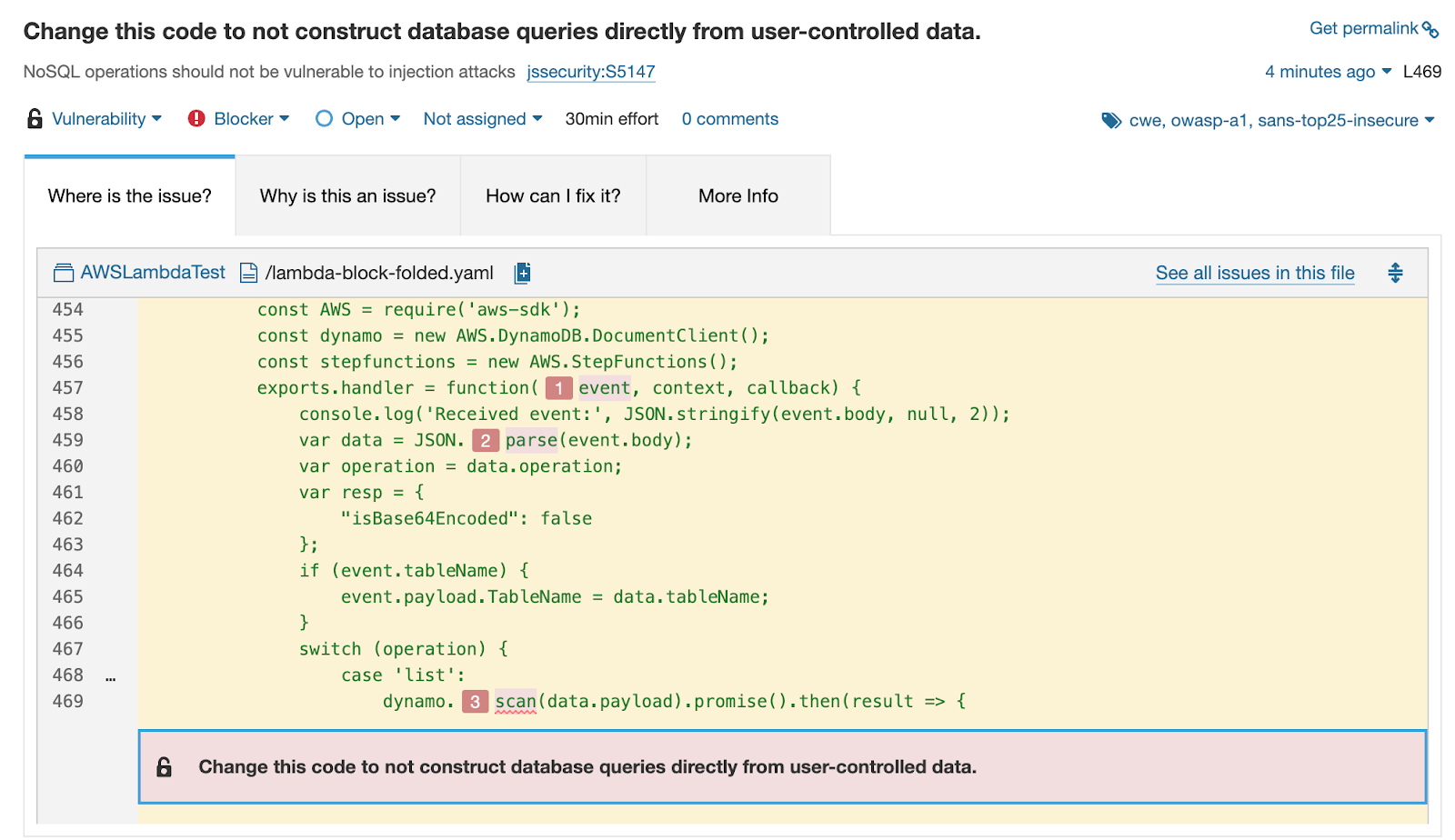Screen dimensions: 1455x840
Task: Open the Not assigned assignee dropdown
Action: coord(482,119)
